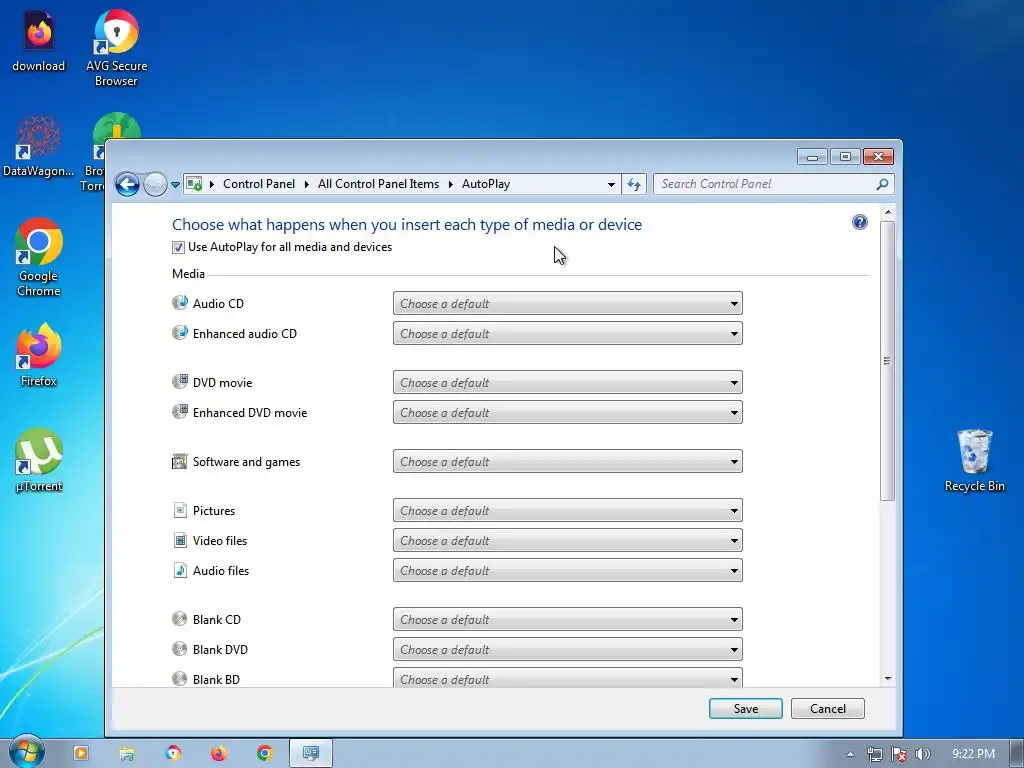Click the Firefox taskbar icon

[219, 753]
